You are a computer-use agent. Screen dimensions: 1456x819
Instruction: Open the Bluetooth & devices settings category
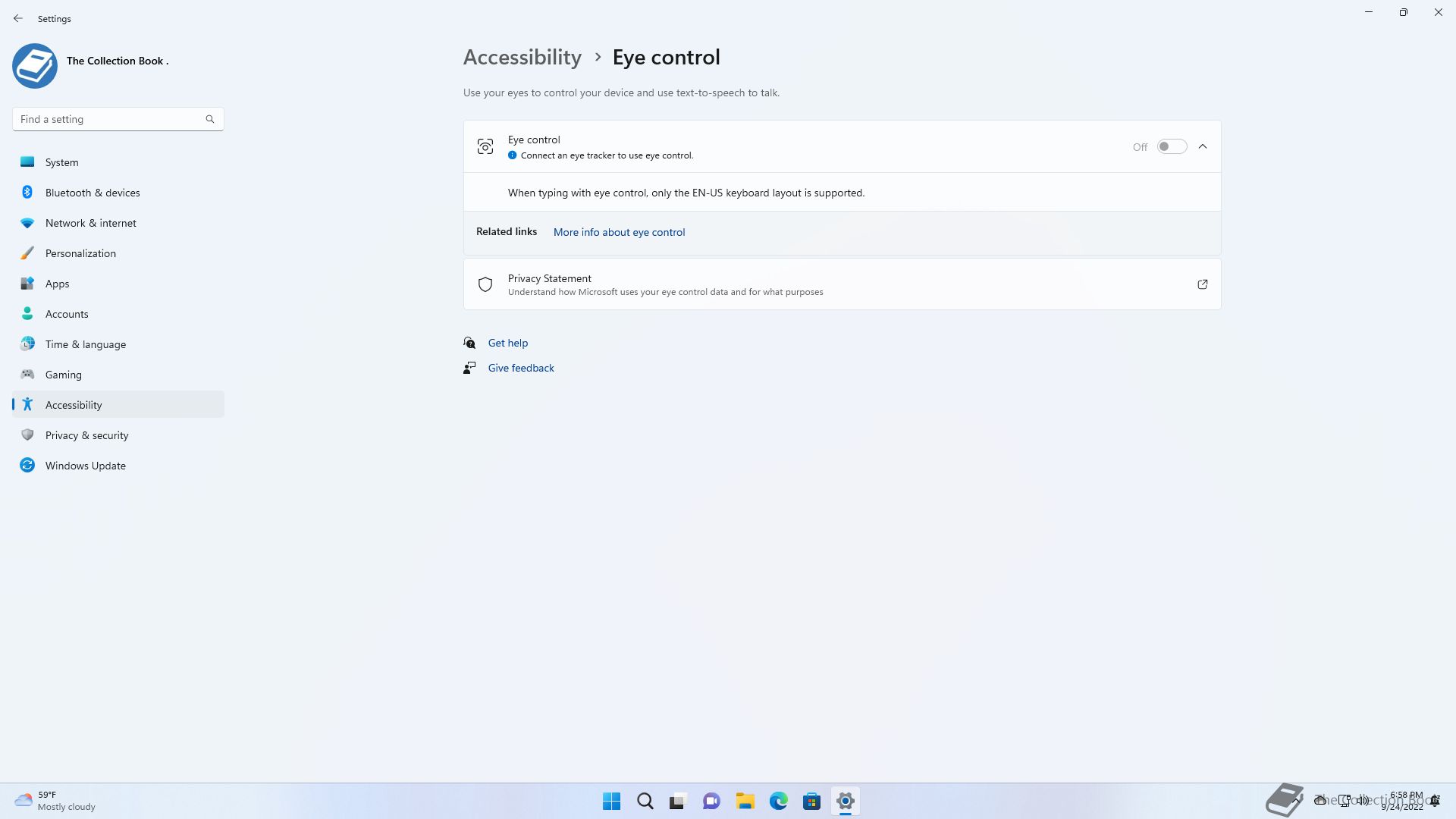[x=93, y=193]
